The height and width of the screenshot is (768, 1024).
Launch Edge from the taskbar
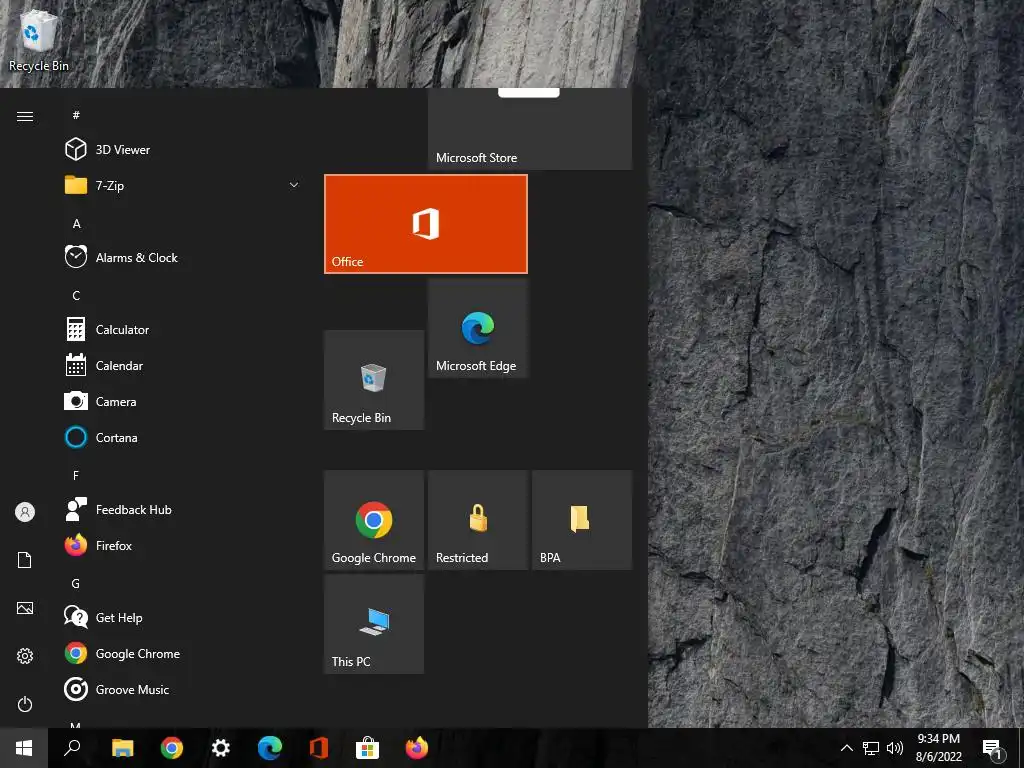[270, 748]
